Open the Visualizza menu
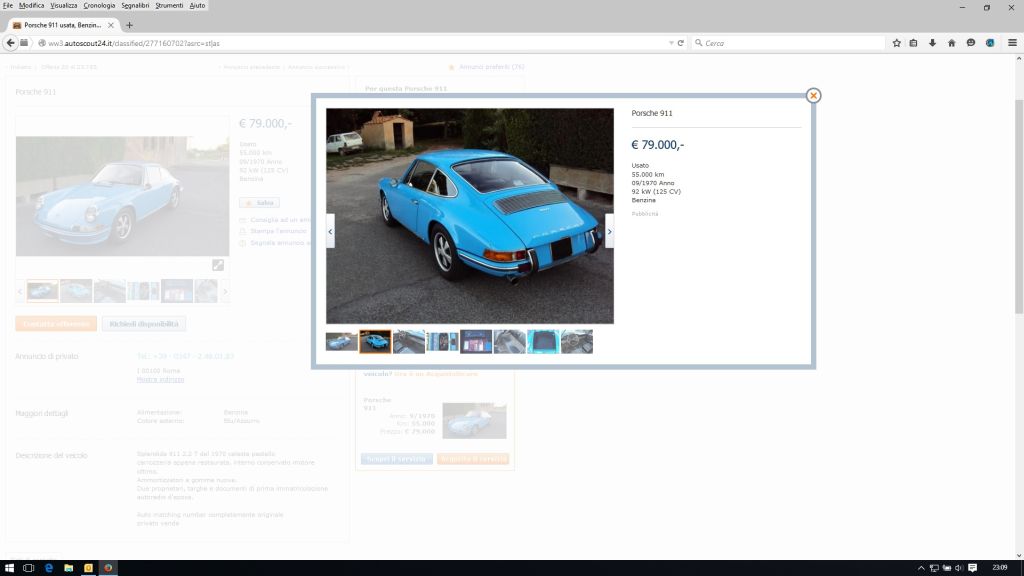This screenshot has width=1024, height=576. (64, 5)
